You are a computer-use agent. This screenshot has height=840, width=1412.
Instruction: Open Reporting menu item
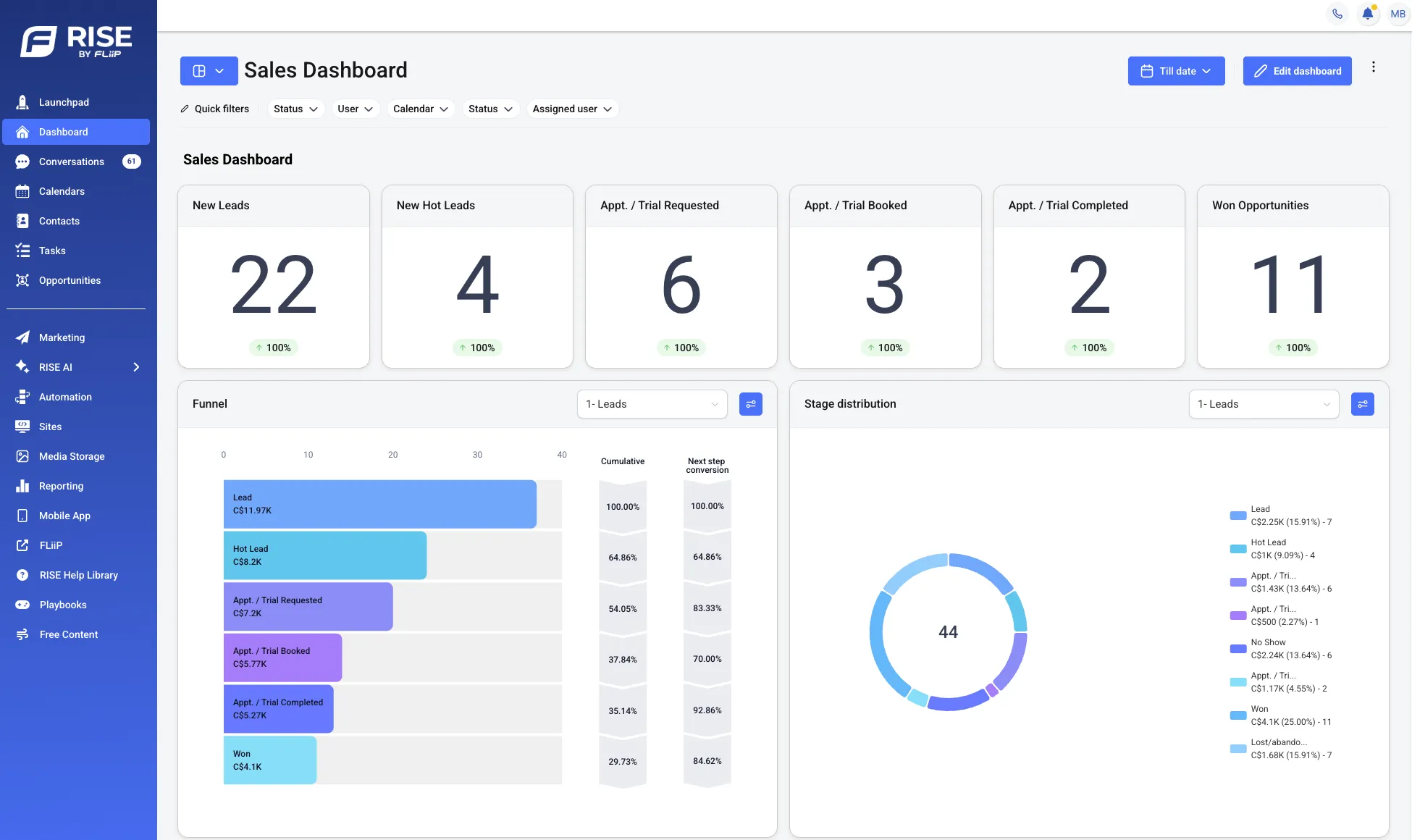click(x=76, y=486)
